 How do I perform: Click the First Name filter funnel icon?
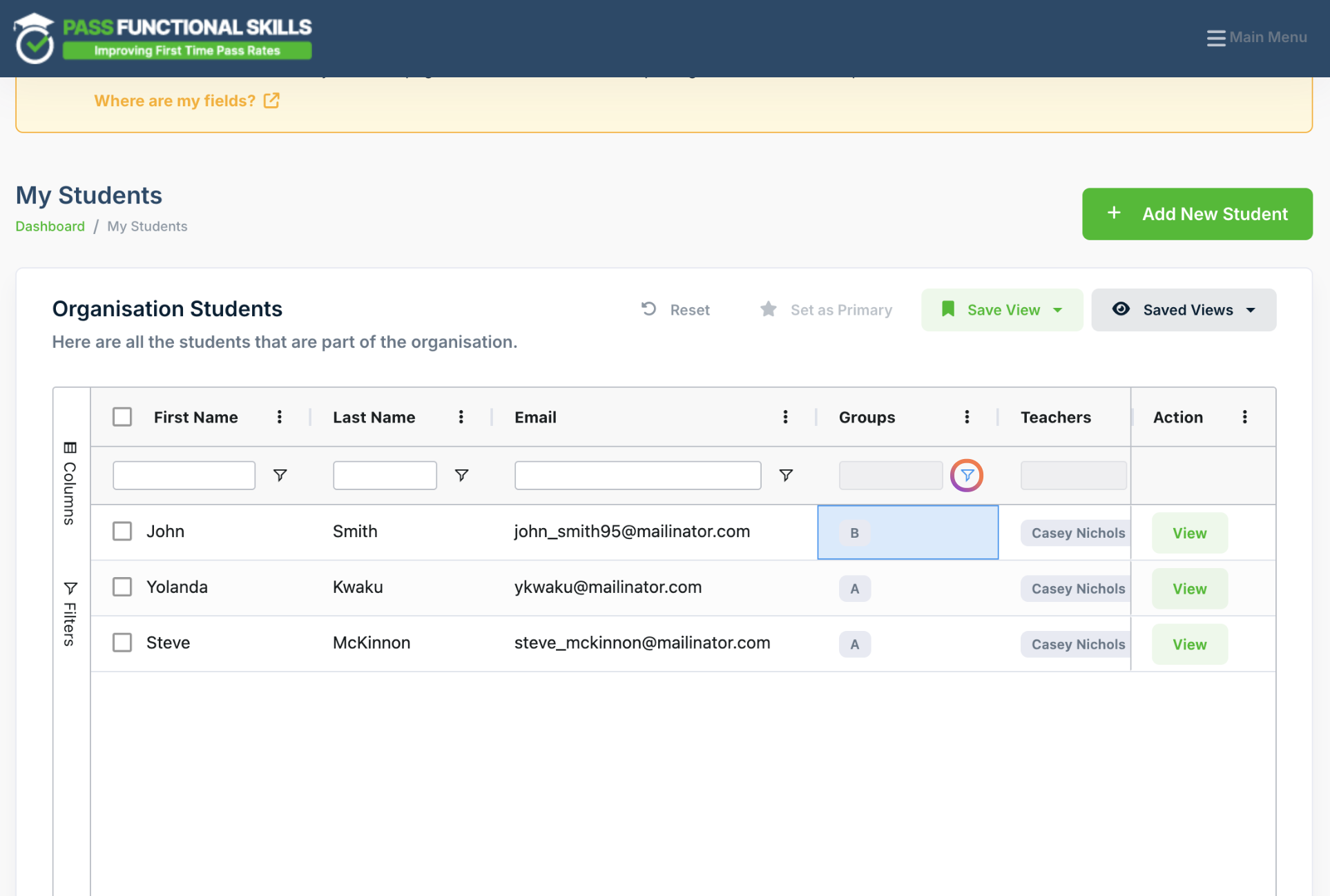coord(280,476)
